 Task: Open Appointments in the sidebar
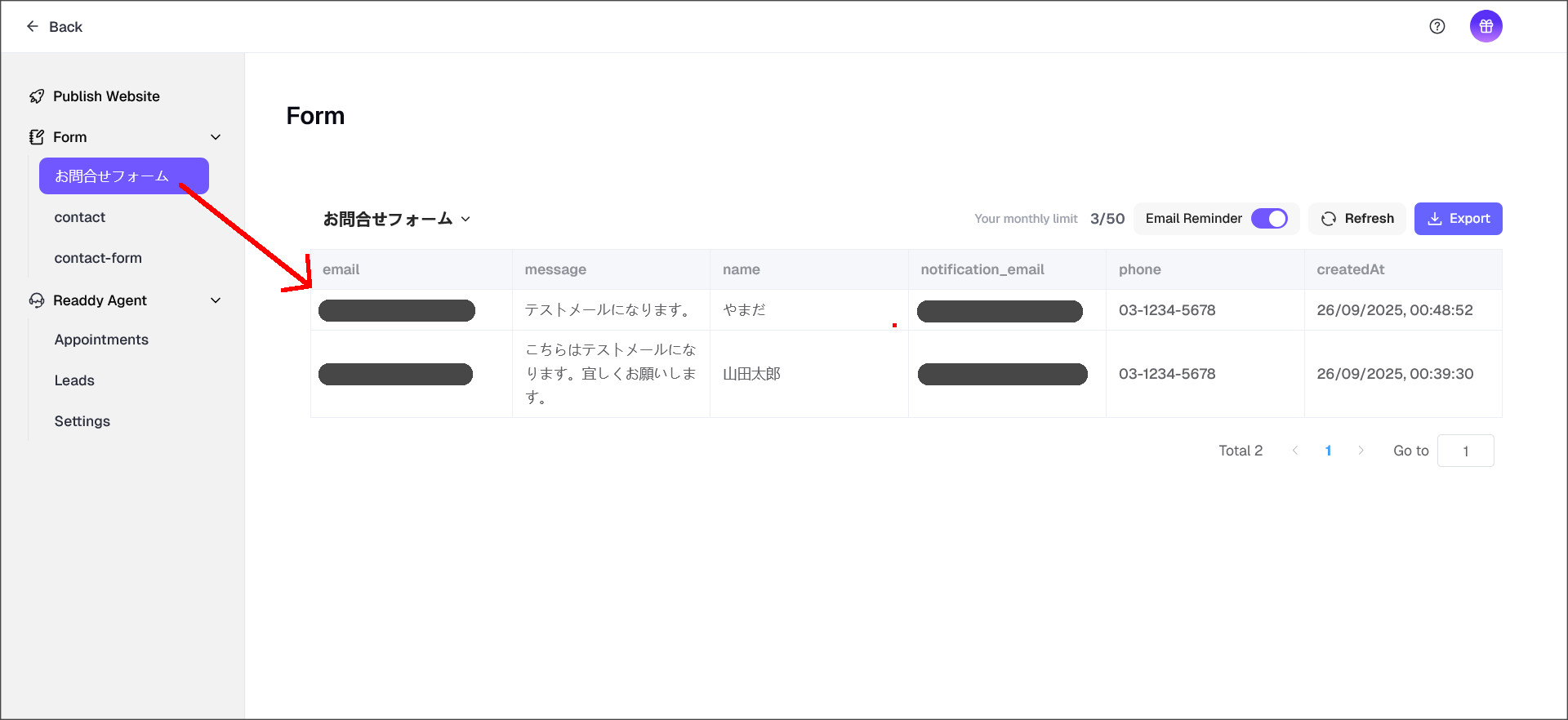click(101, 340)
